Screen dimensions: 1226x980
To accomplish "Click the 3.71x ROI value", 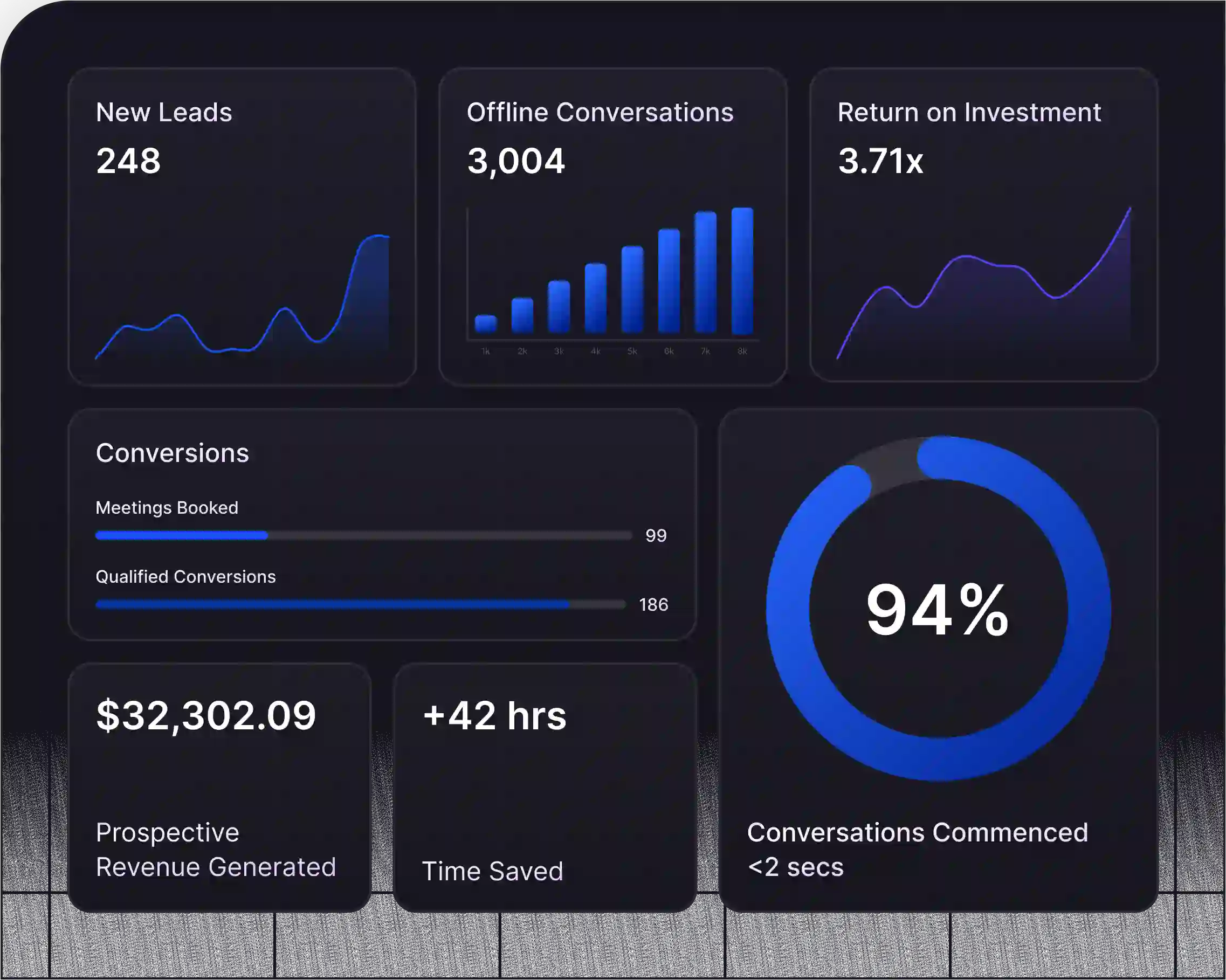I will click(880, 161).
